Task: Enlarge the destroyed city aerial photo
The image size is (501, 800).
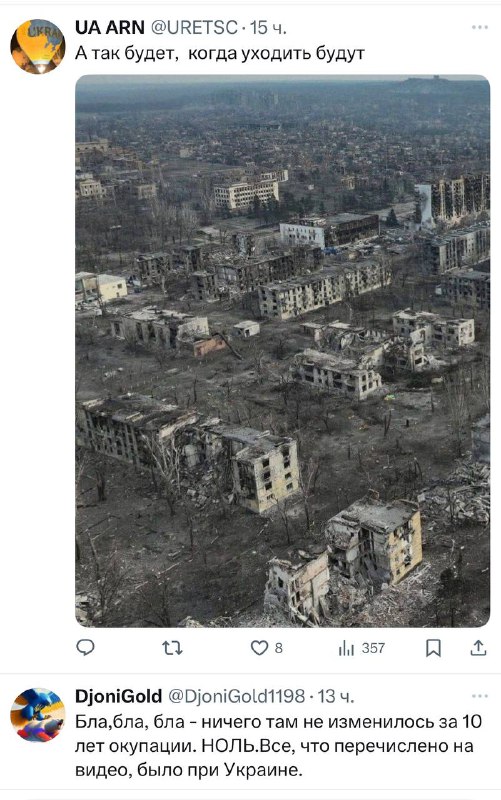Action: 283,351
